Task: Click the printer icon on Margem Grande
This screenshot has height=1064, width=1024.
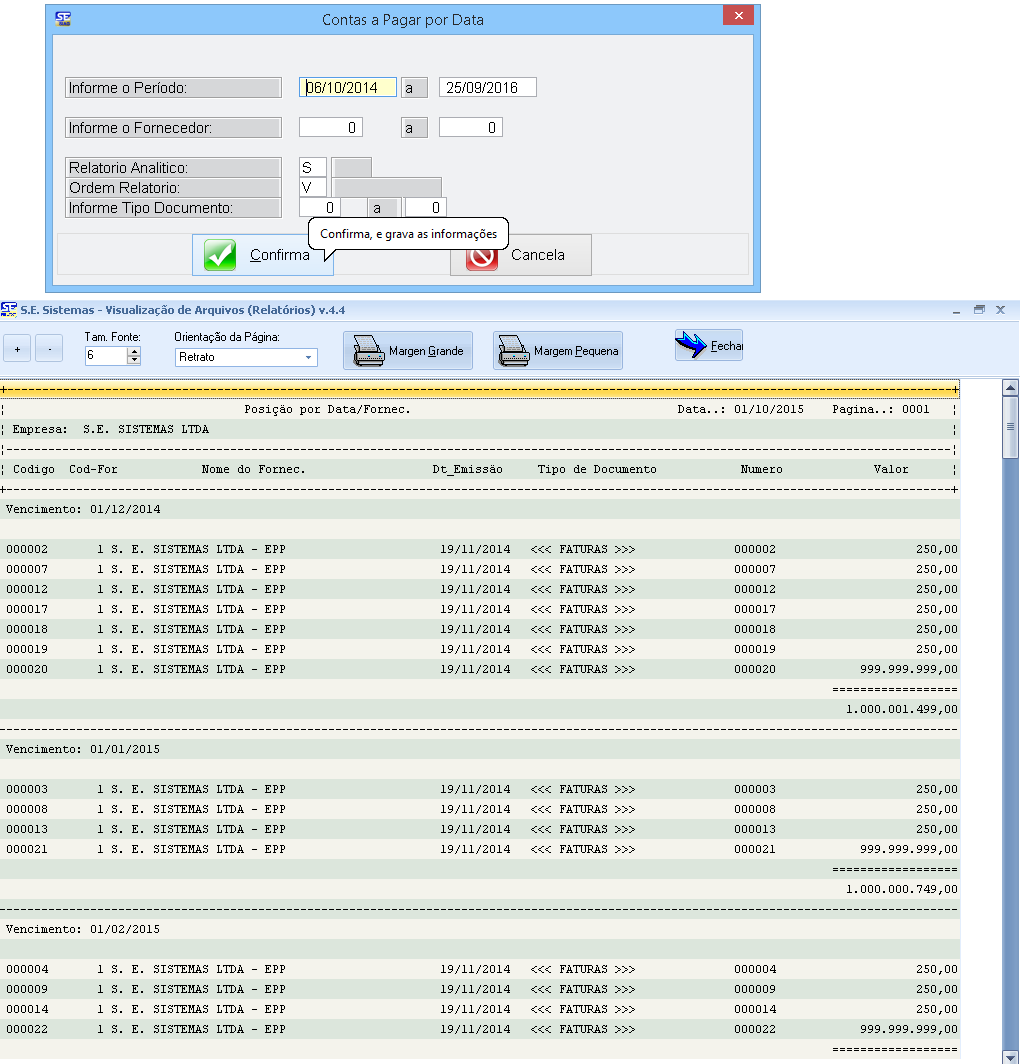Action: (369, 350)
